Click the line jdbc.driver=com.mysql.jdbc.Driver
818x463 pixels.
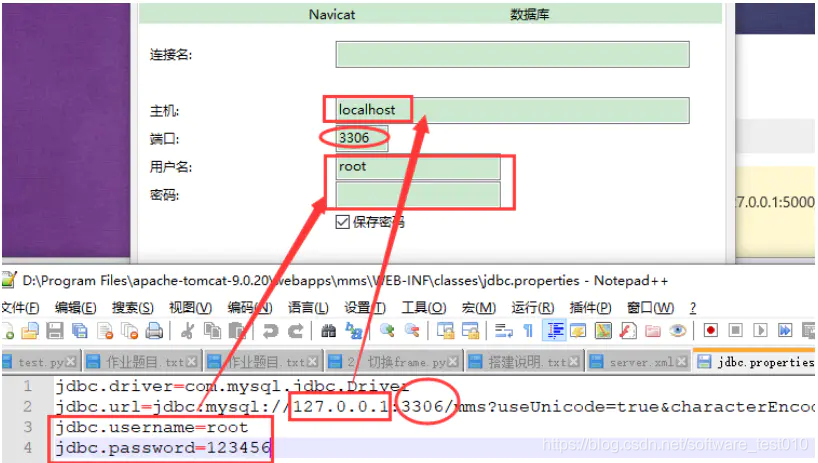click(x=232, y=386)
